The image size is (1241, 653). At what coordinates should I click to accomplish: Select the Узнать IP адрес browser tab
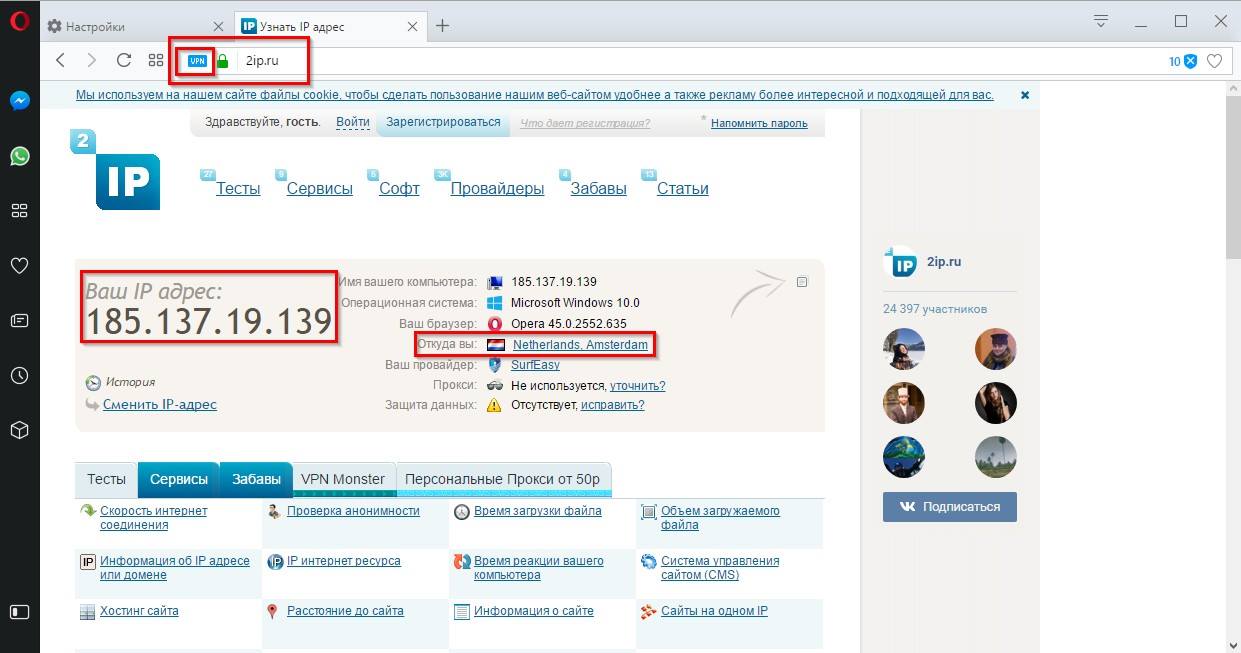331,26
